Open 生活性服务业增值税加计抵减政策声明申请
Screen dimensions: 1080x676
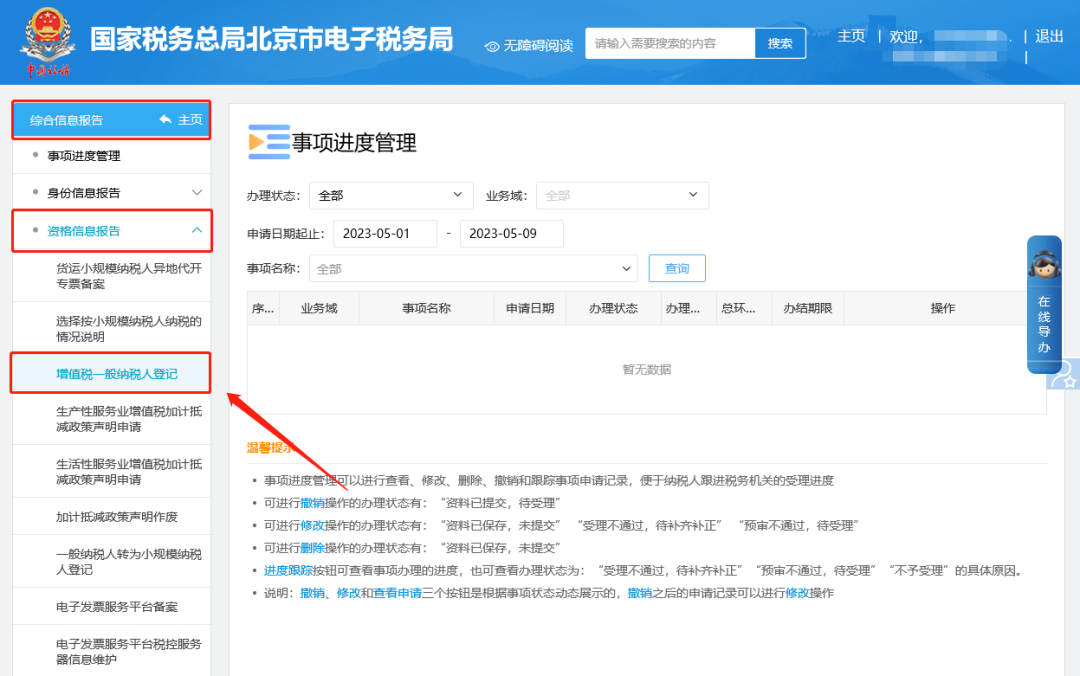point(128,471)
